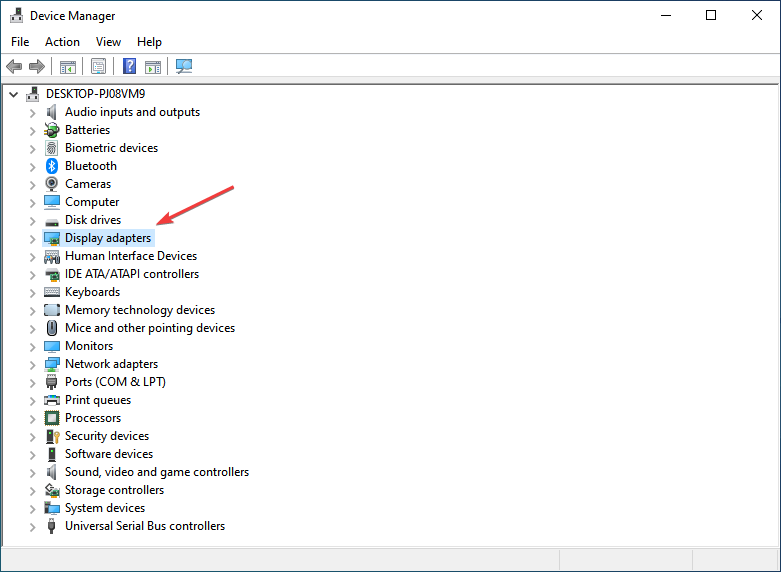Viewport: 781px width, 572px height.
Task: Click the IDE ATA/ATAPI controllers icon
Action: point(52,274)
